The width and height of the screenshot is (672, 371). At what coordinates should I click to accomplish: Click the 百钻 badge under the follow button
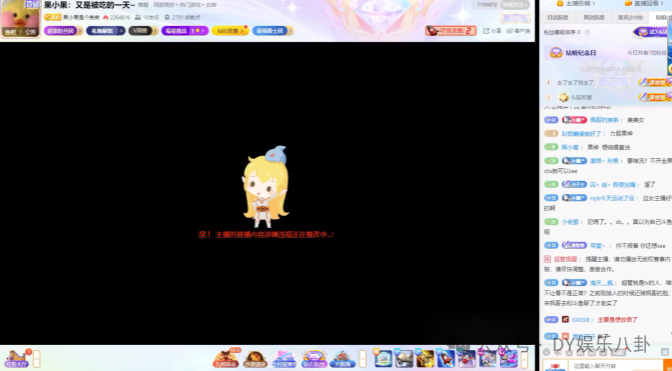tap(516, 18)
